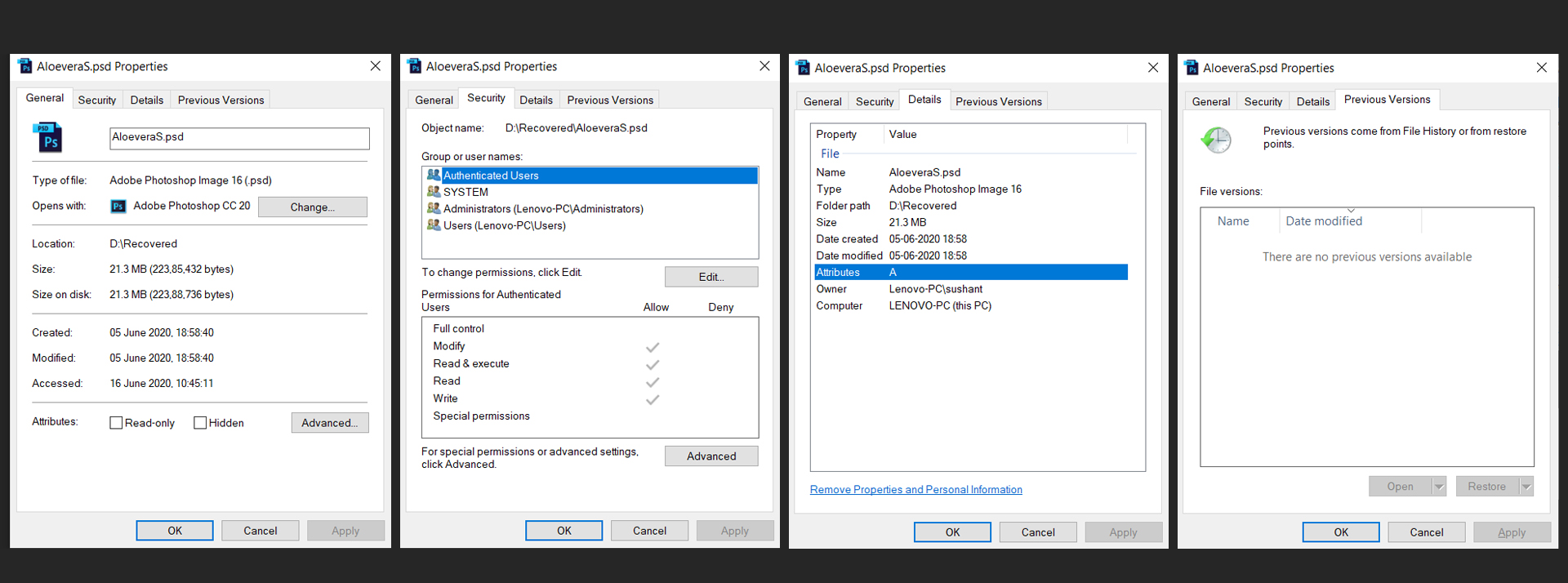
Task: Click Remove Properties and Personal Information link
Action: pyautogui.click(x=915, y=490)
